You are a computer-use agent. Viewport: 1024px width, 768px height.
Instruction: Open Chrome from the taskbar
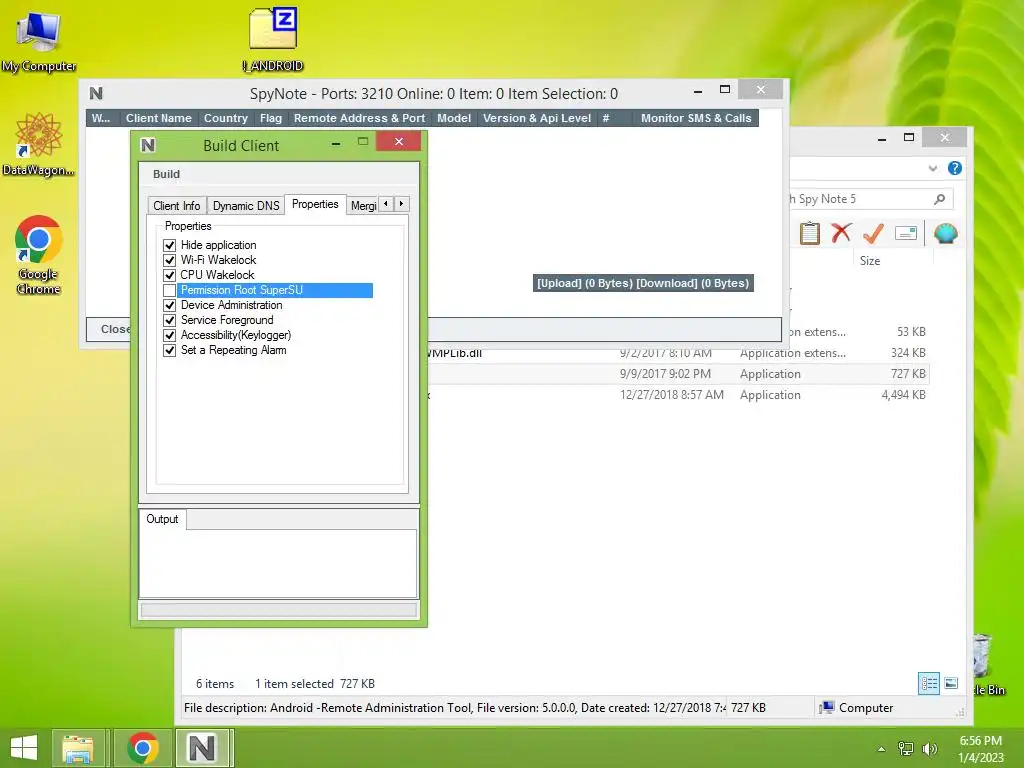(x=142, y=748)
